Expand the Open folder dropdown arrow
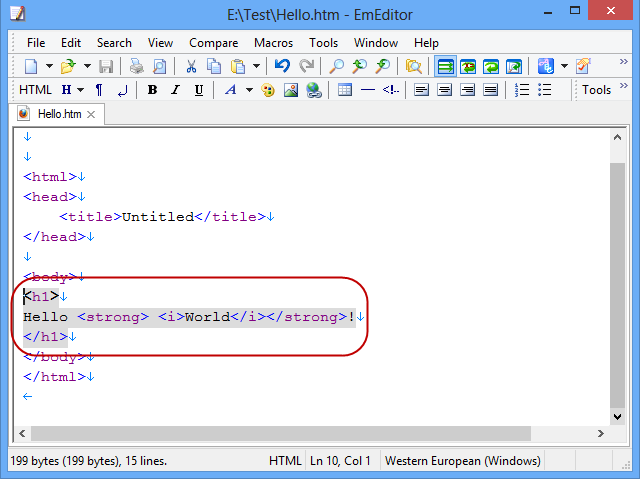This screenshot has width=640, height=480. pyautogui.click(x=86, y=67)
